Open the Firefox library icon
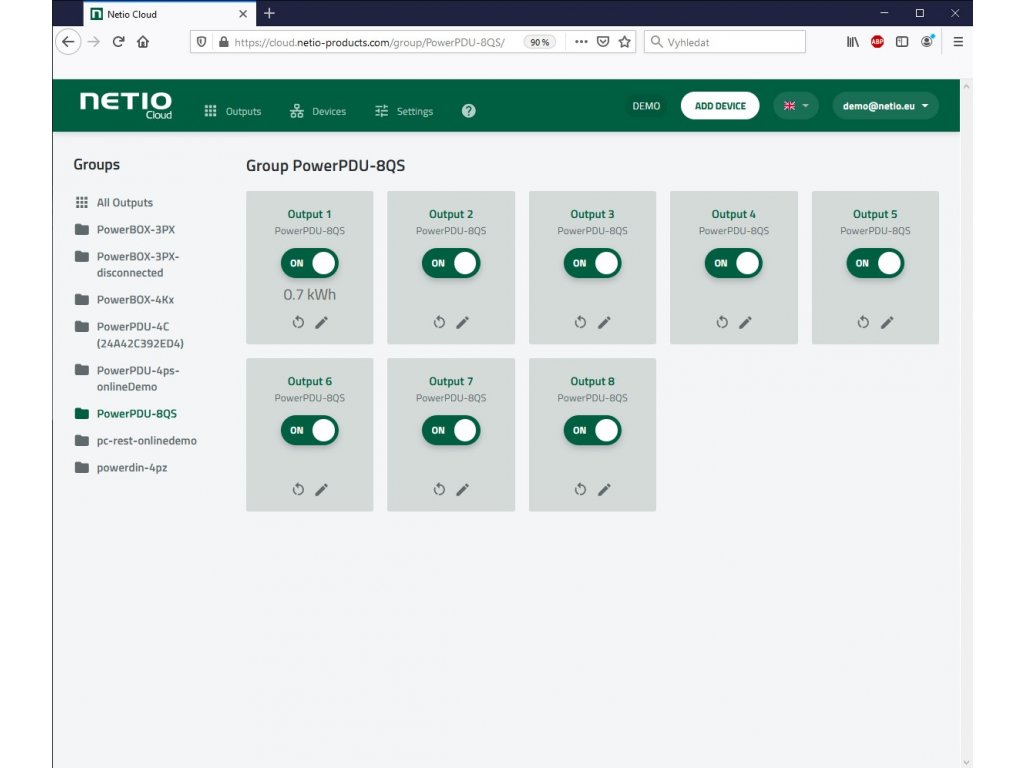The width and height of the screenshot is (1024, 768). (853, 42)
